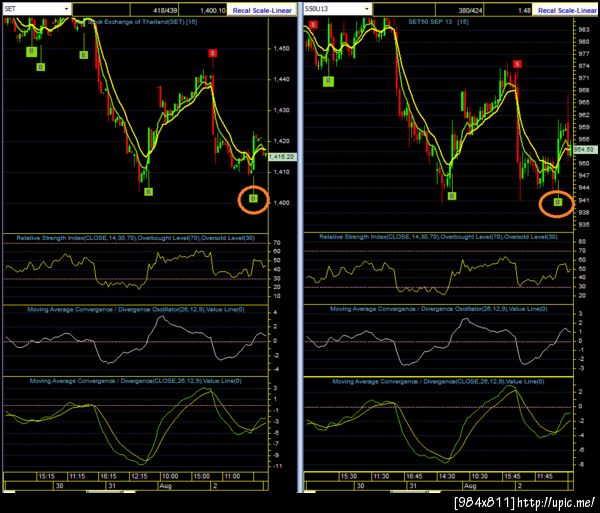Click MACD(CLOSE,26,12,9) title in S50U13 panel
This screenshot has width=600, height=513.
438,381
